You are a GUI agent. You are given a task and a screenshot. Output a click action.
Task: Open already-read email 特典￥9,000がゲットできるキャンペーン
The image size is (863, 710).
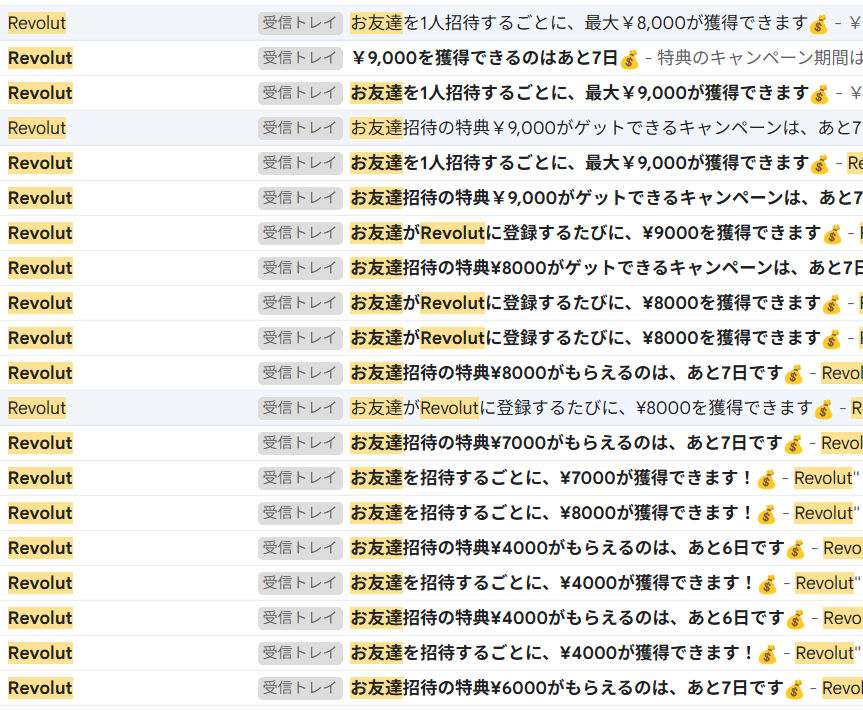(600, 128)
